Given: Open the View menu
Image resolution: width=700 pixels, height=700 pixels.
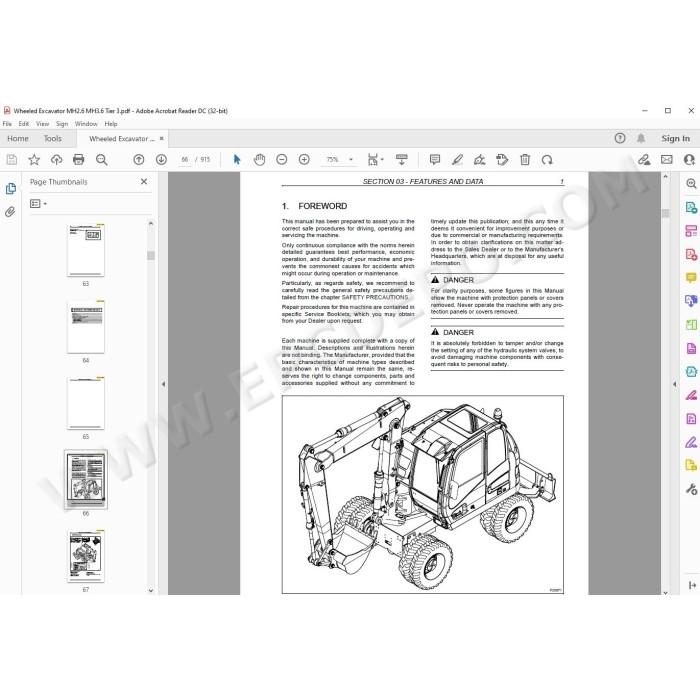Looking at the screenshot, I should pyautogui.click(x=42, y=124).
